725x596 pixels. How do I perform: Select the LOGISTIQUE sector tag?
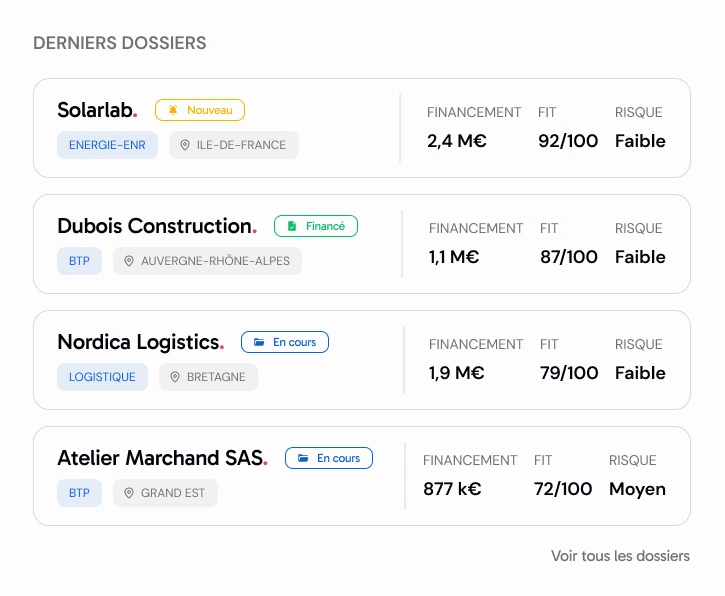[x=102, y=377]
